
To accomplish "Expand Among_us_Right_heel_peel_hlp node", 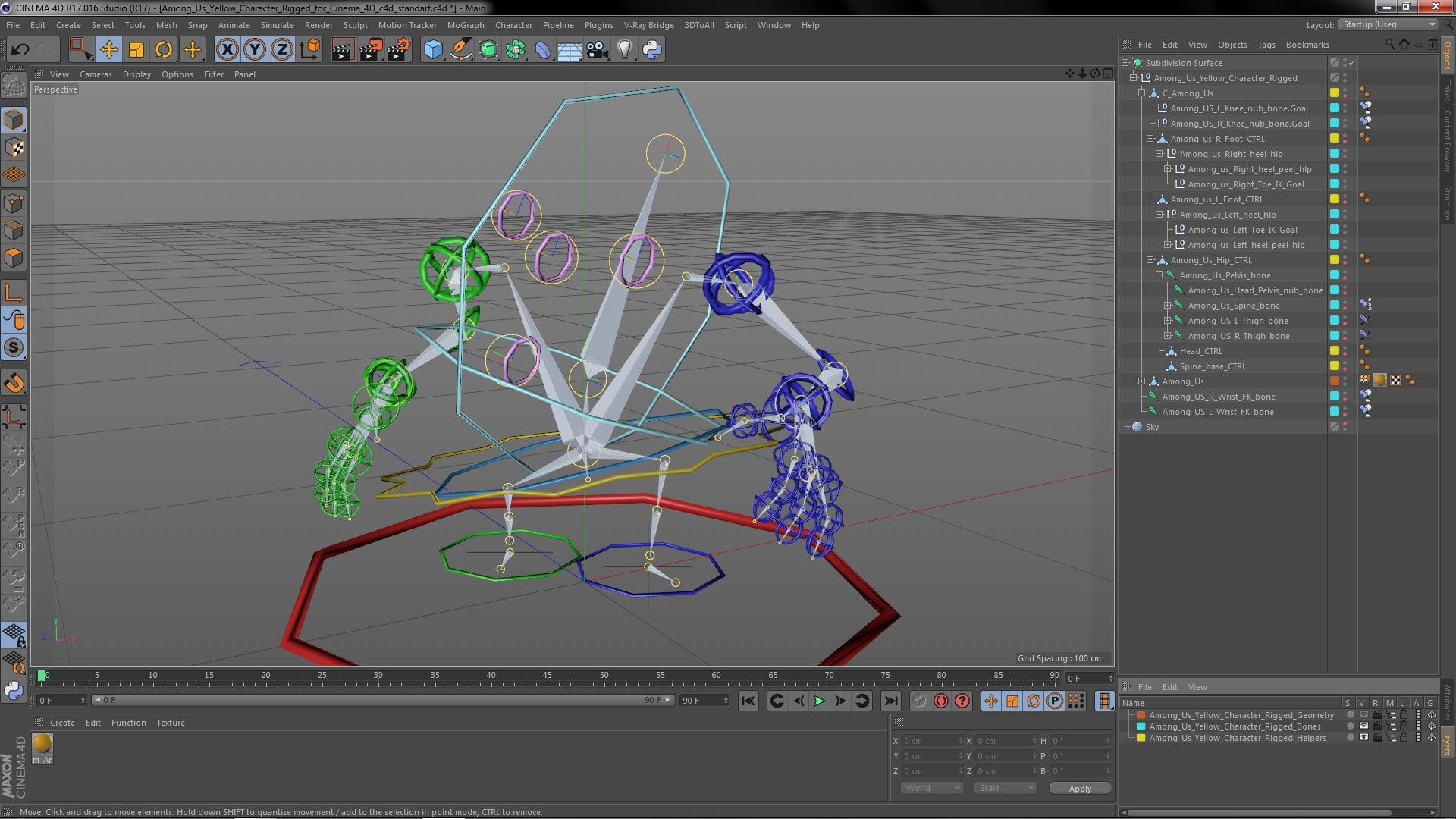I will (x=1168, y=169).
